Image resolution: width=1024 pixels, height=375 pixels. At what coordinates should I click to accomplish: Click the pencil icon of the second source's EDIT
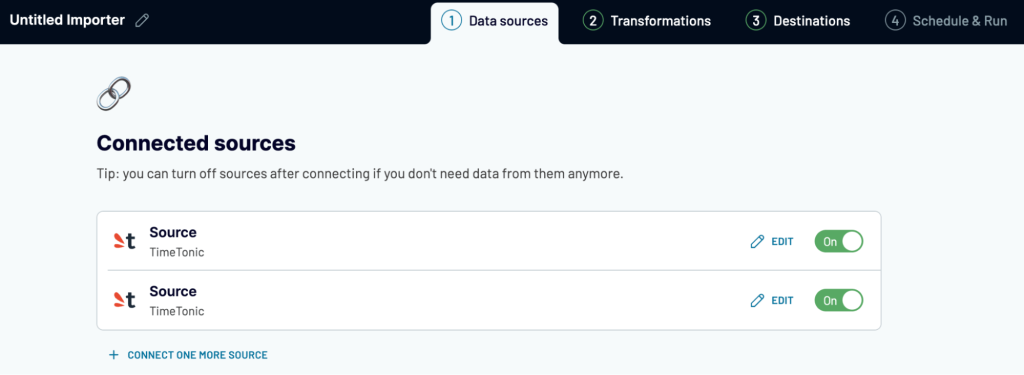(x=757, y=301)
